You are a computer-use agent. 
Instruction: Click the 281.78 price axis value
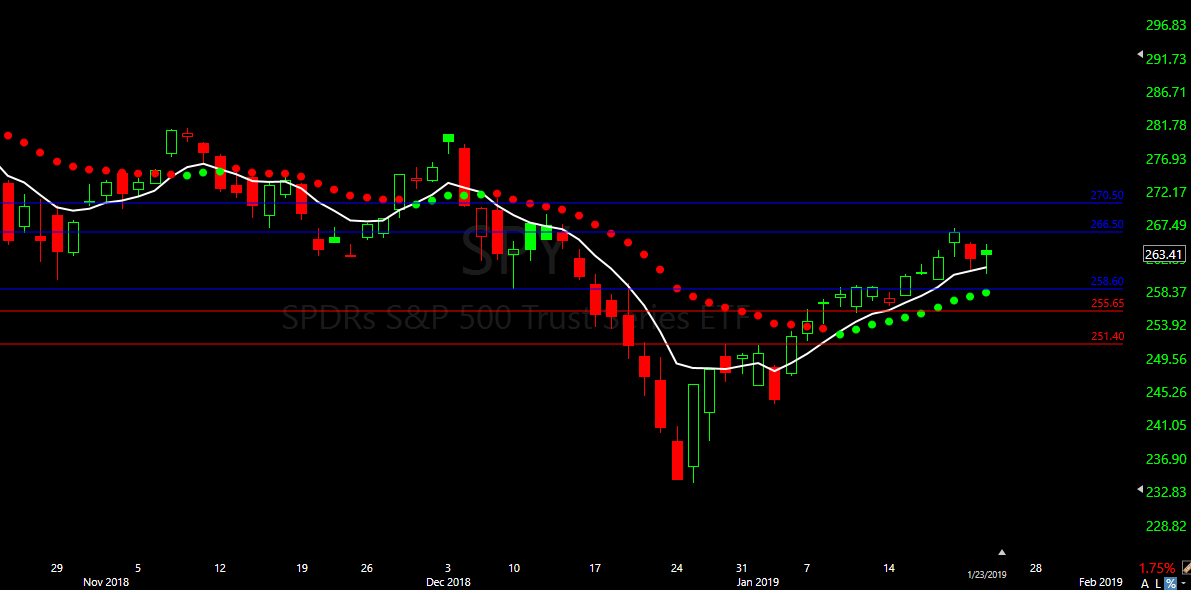(1166, 125)
